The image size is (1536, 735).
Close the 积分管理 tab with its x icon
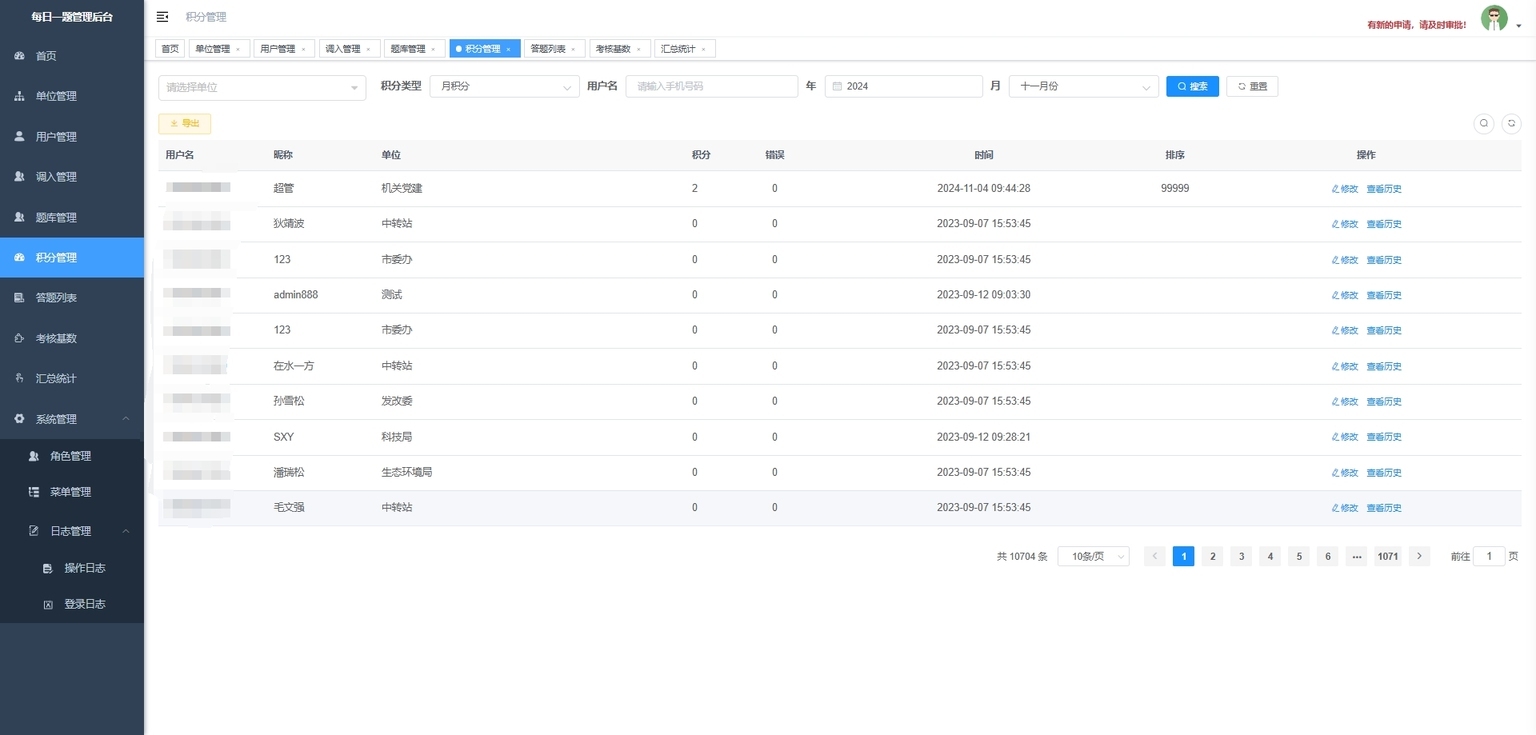pos(508,49)
